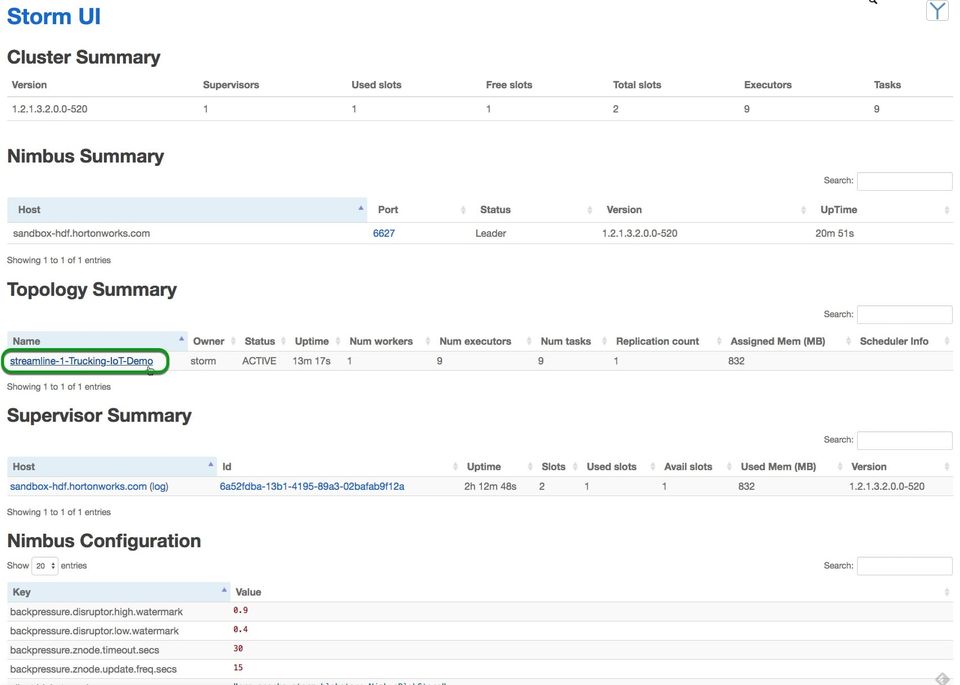Sort topologies by Owner column
This screenshot has height=685, width=960.
click(212, 341)
